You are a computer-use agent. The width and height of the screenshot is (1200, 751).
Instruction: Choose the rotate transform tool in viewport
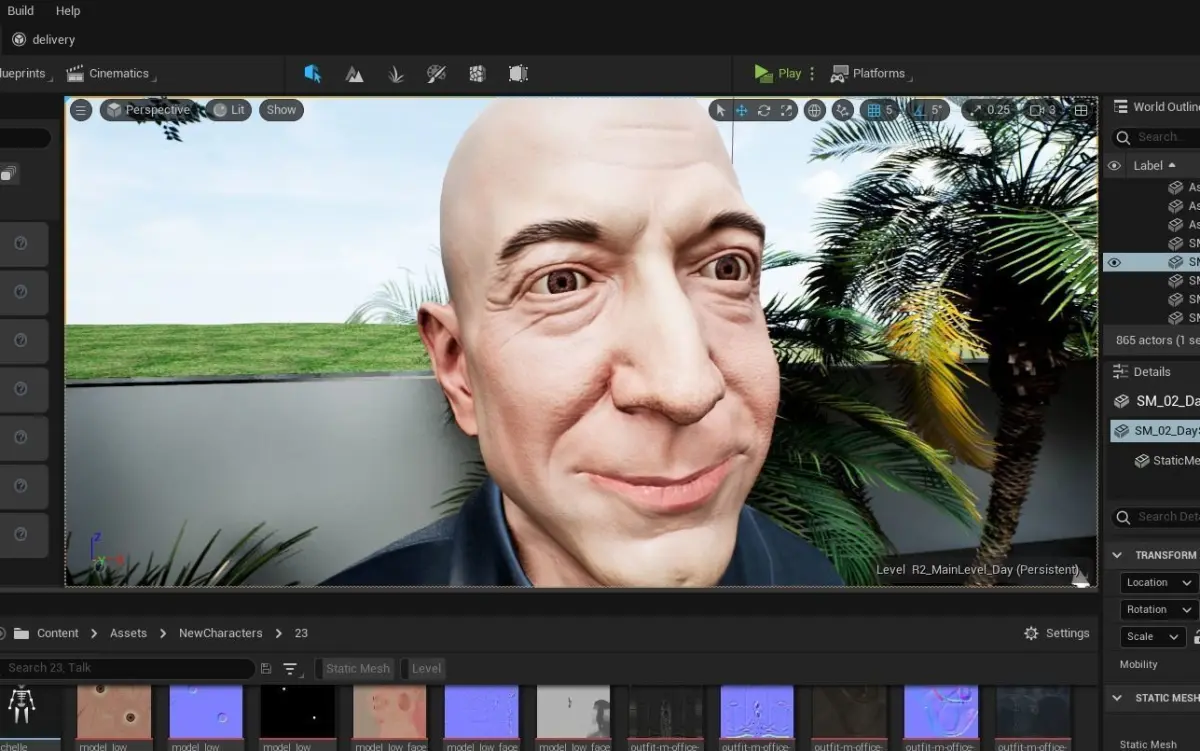[x=764, y=110]
